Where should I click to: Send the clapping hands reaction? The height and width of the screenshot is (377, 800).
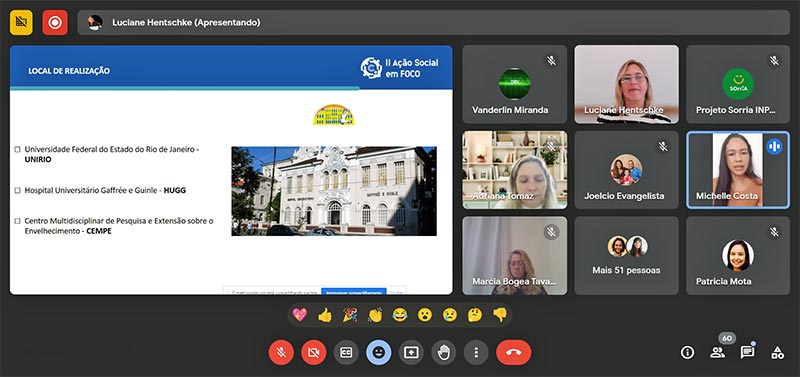coord(375,315)
